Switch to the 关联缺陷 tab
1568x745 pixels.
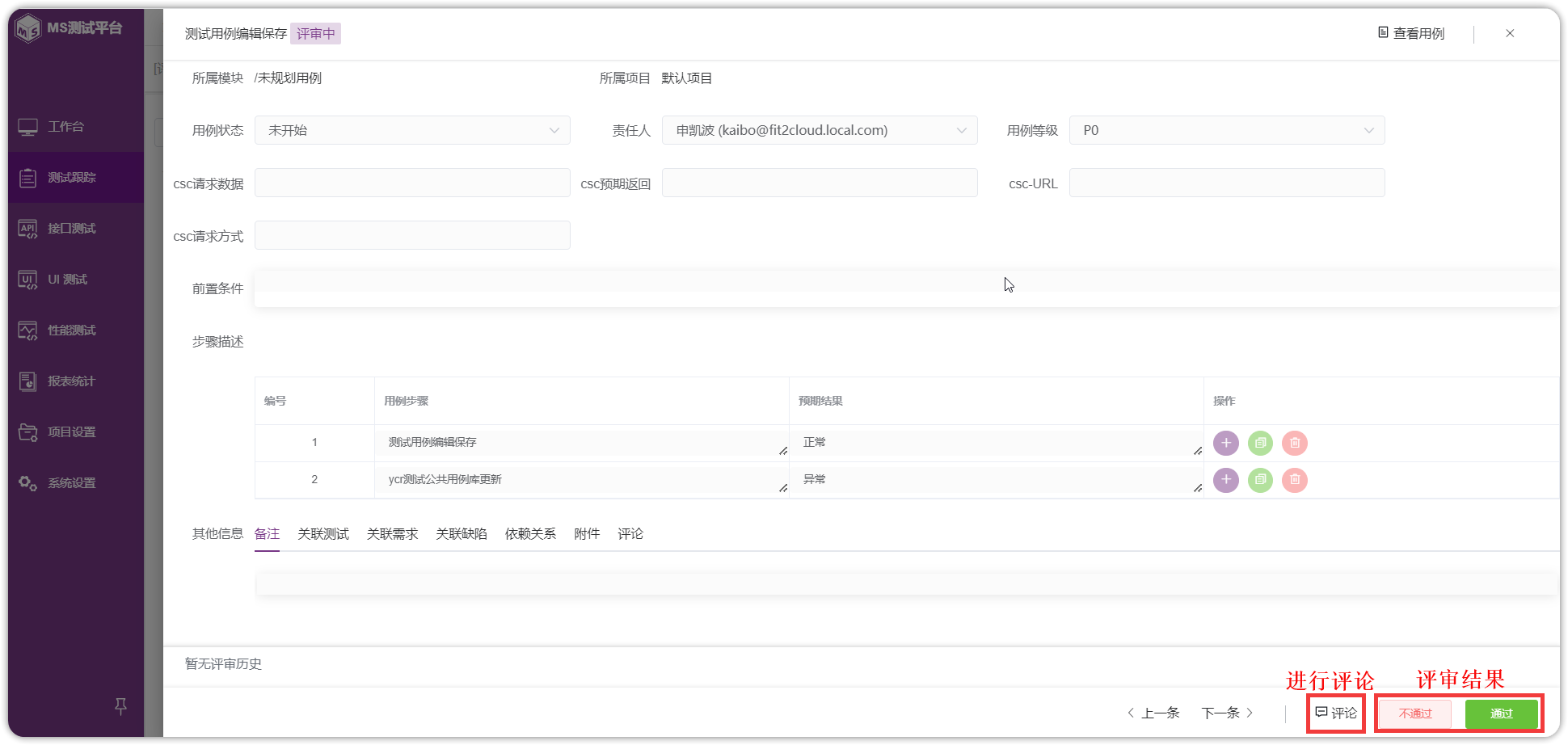(462, 534)
